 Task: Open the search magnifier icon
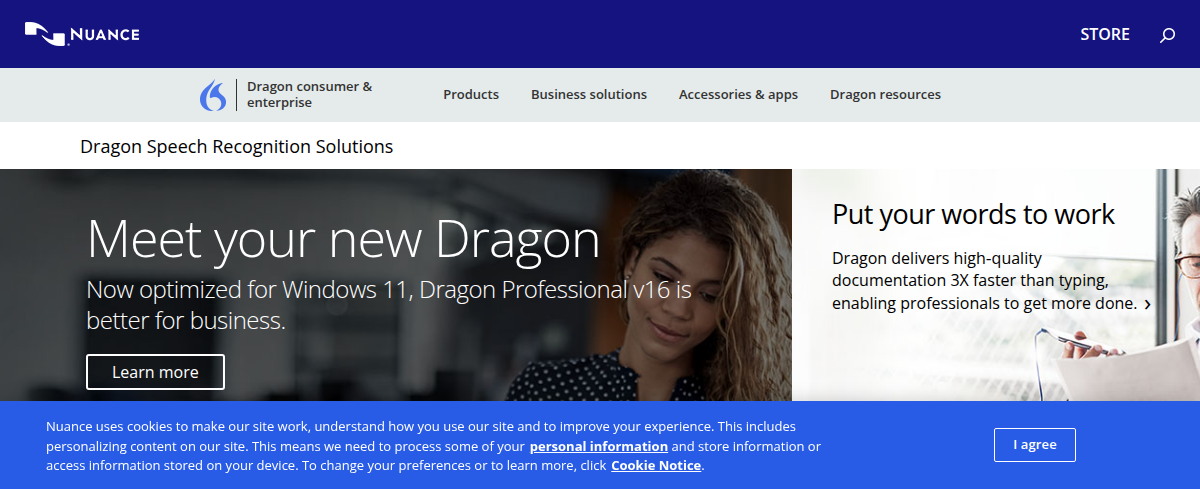coord(1167,35)
